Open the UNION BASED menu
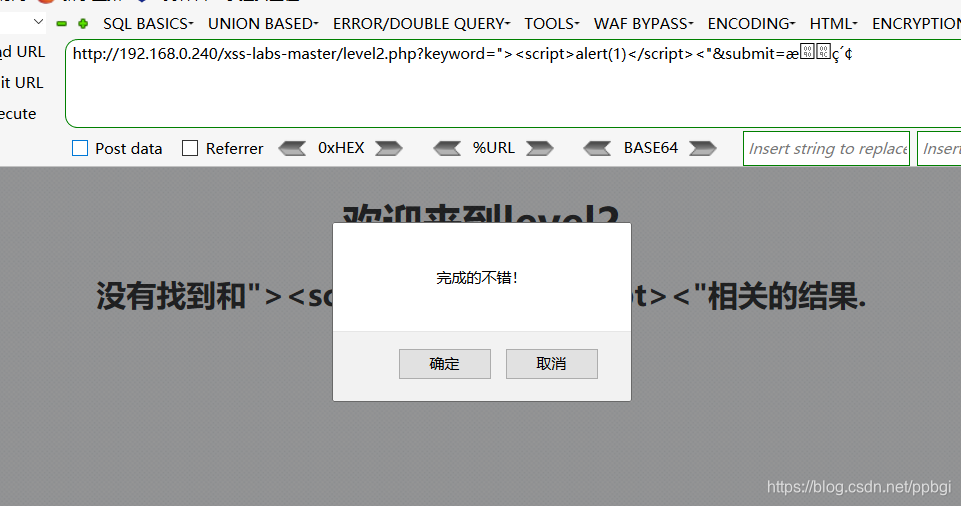 point(264,24)
